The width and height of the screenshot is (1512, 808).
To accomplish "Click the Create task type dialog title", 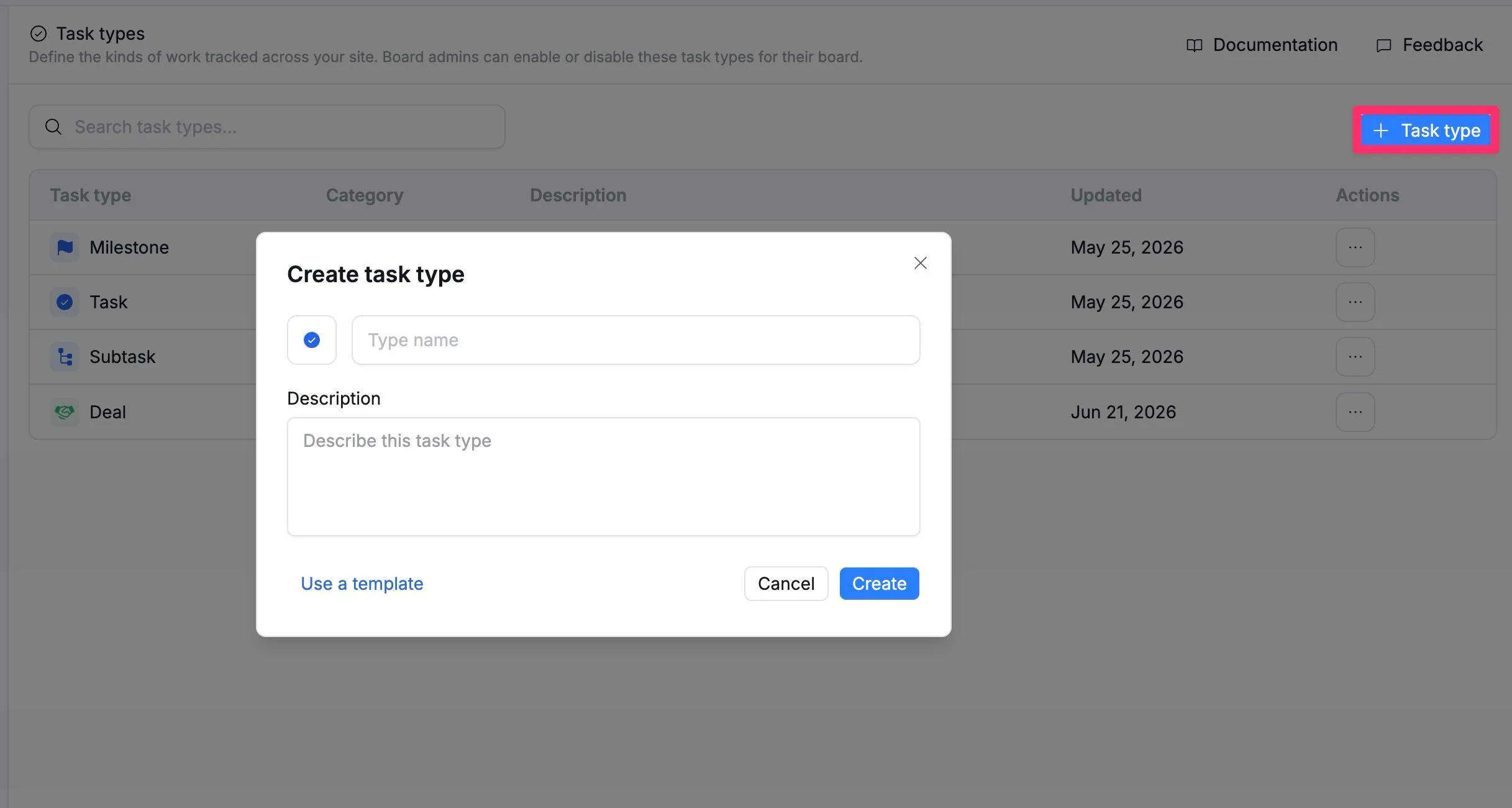I will tap(376, 274).
